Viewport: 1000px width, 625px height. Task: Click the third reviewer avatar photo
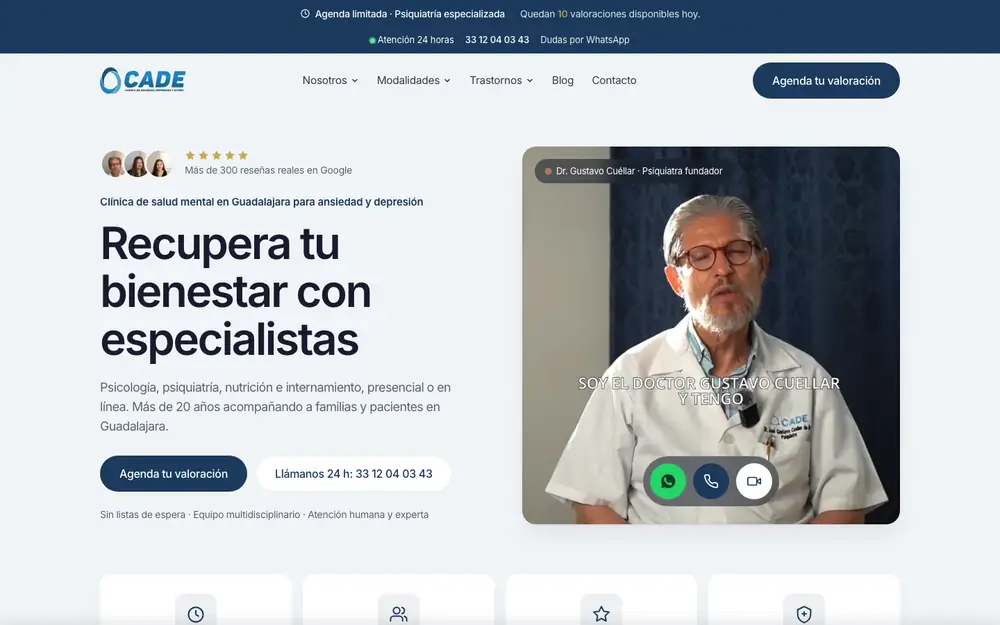click(x=159, y=164)
